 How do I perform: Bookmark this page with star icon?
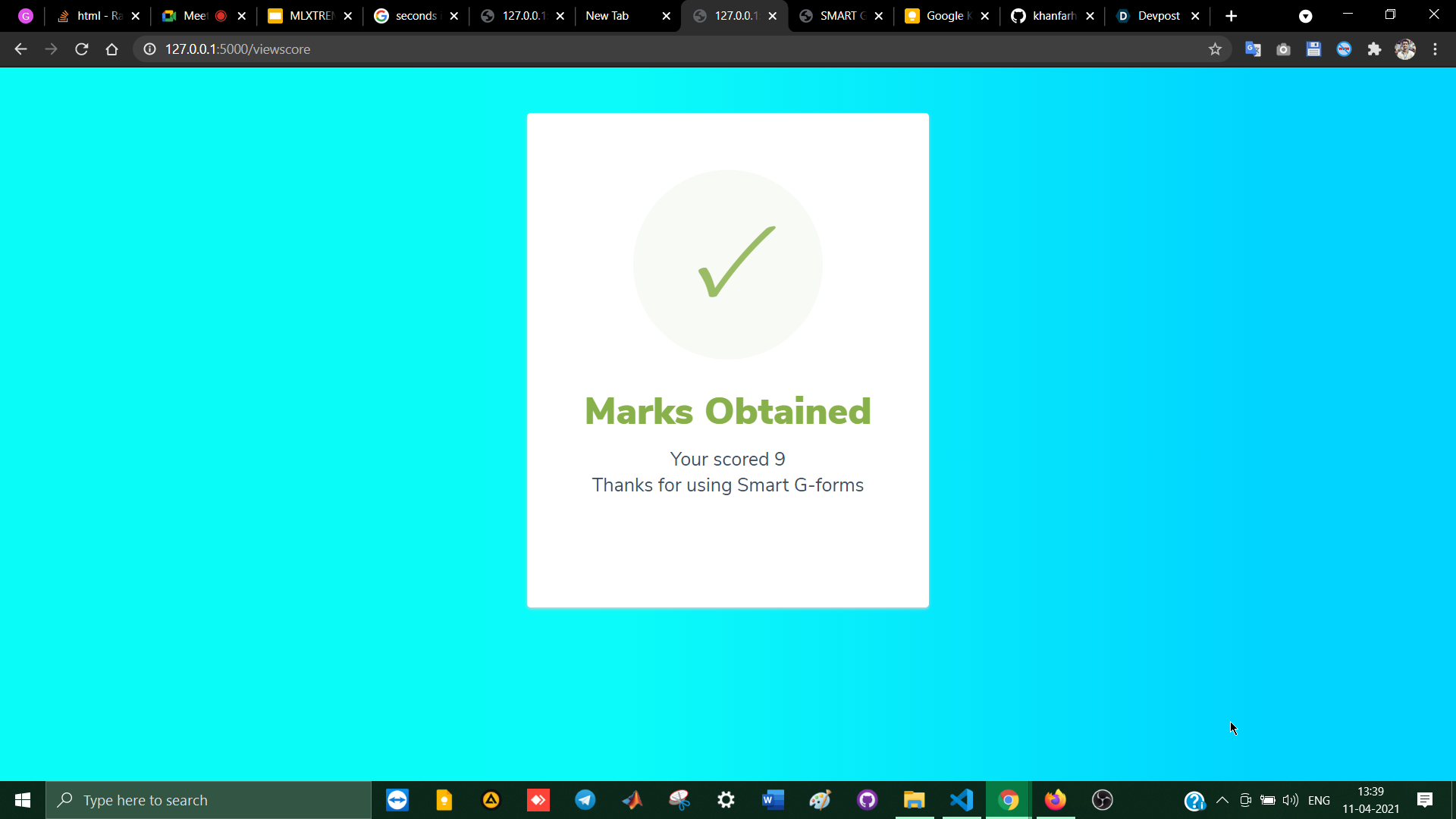pos(1215,49)
